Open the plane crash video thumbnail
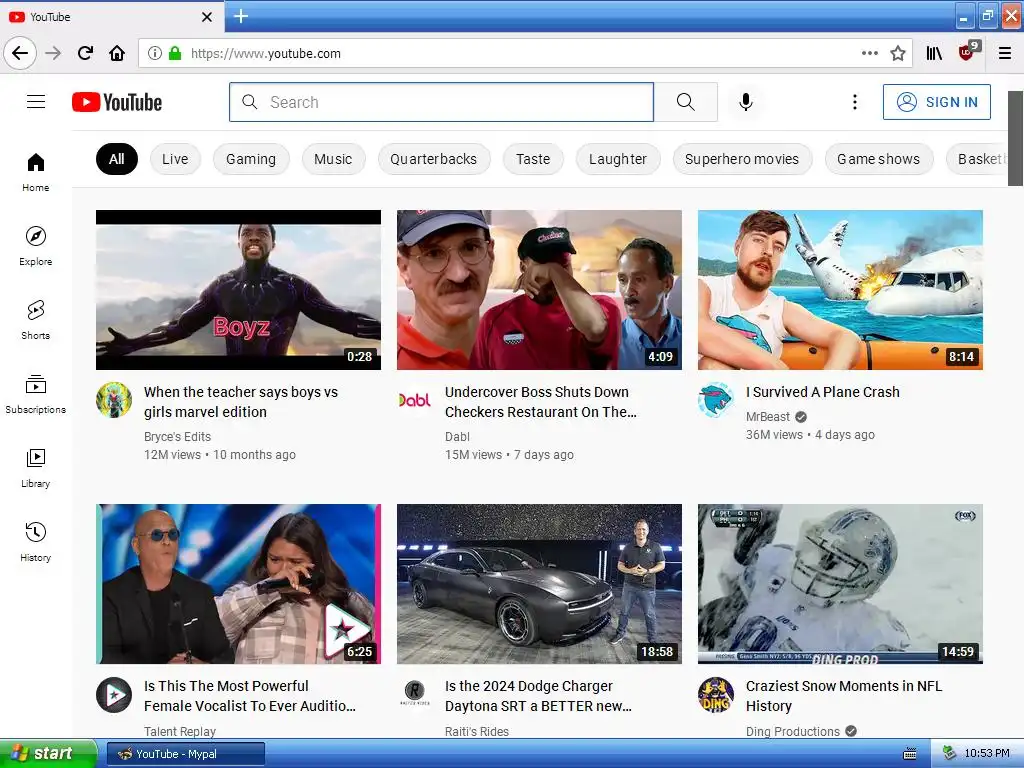The image size is (1024, 768). click(840, 290)
